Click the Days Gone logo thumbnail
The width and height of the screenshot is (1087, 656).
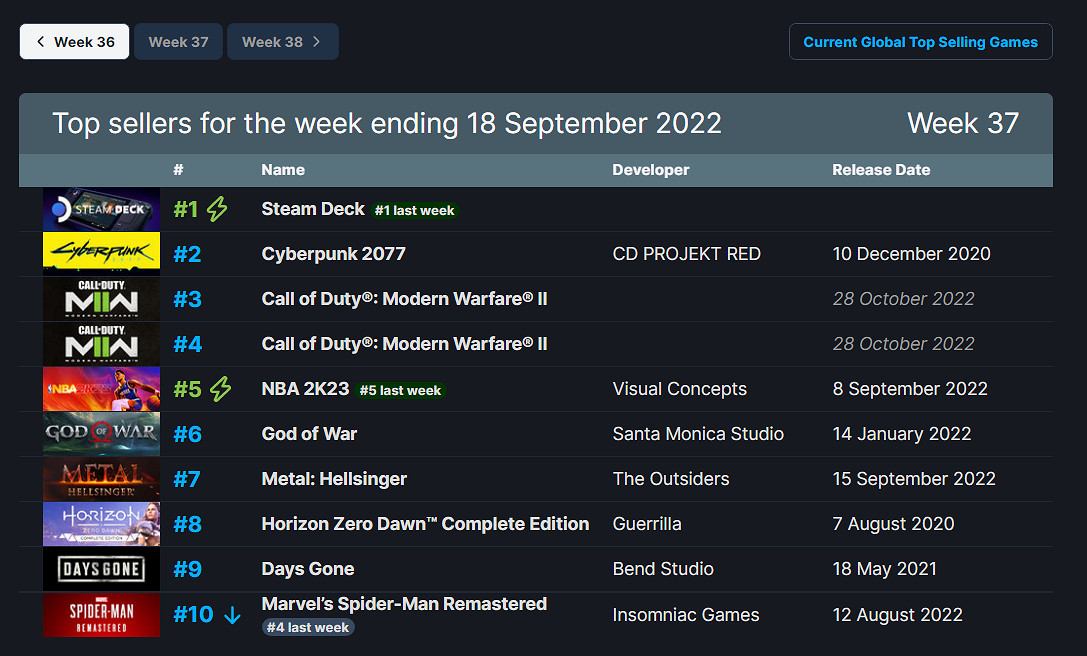click(x=101, y=569)
